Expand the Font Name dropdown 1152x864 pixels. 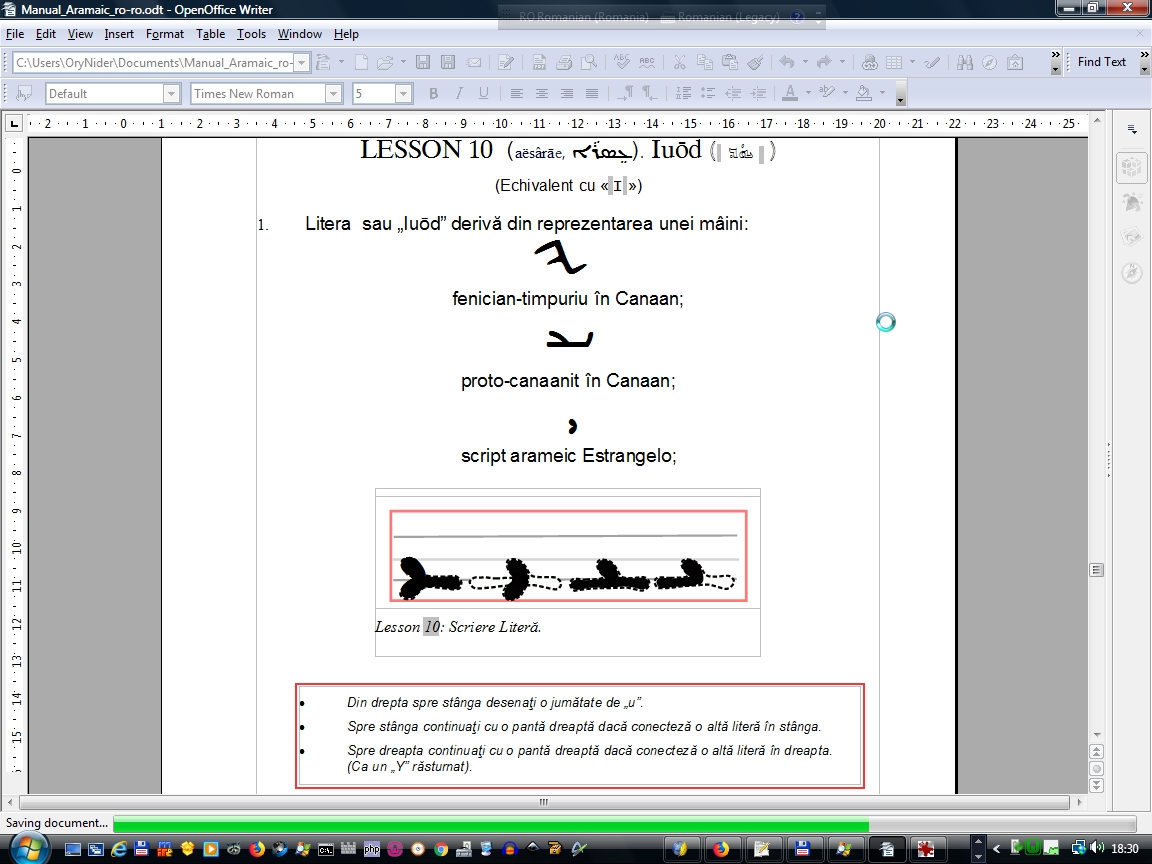[x=333, y=94]
